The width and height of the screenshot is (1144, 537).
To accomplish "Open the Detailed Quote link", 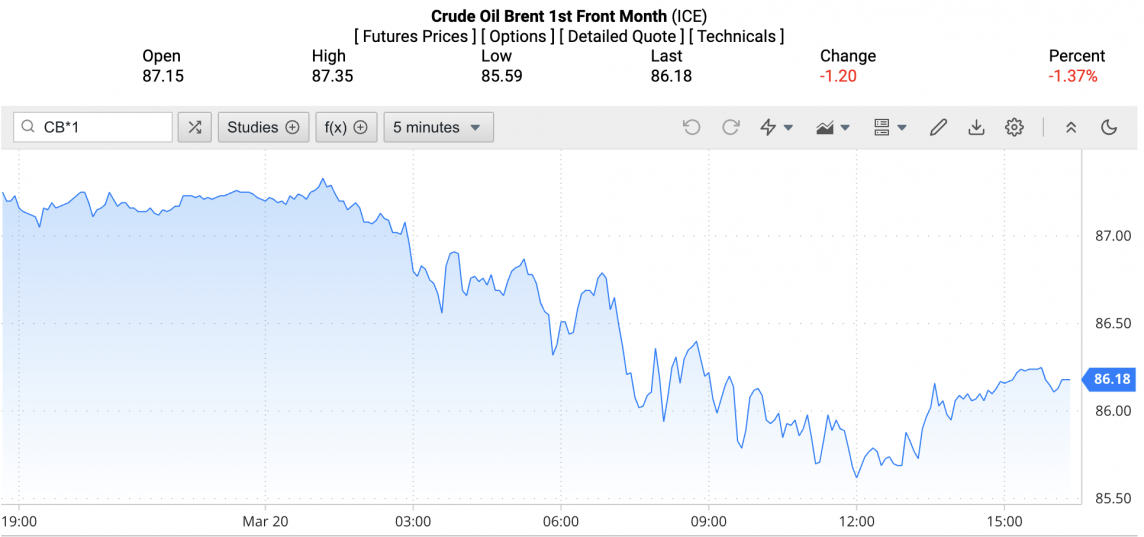I will (x=622, y=36).
